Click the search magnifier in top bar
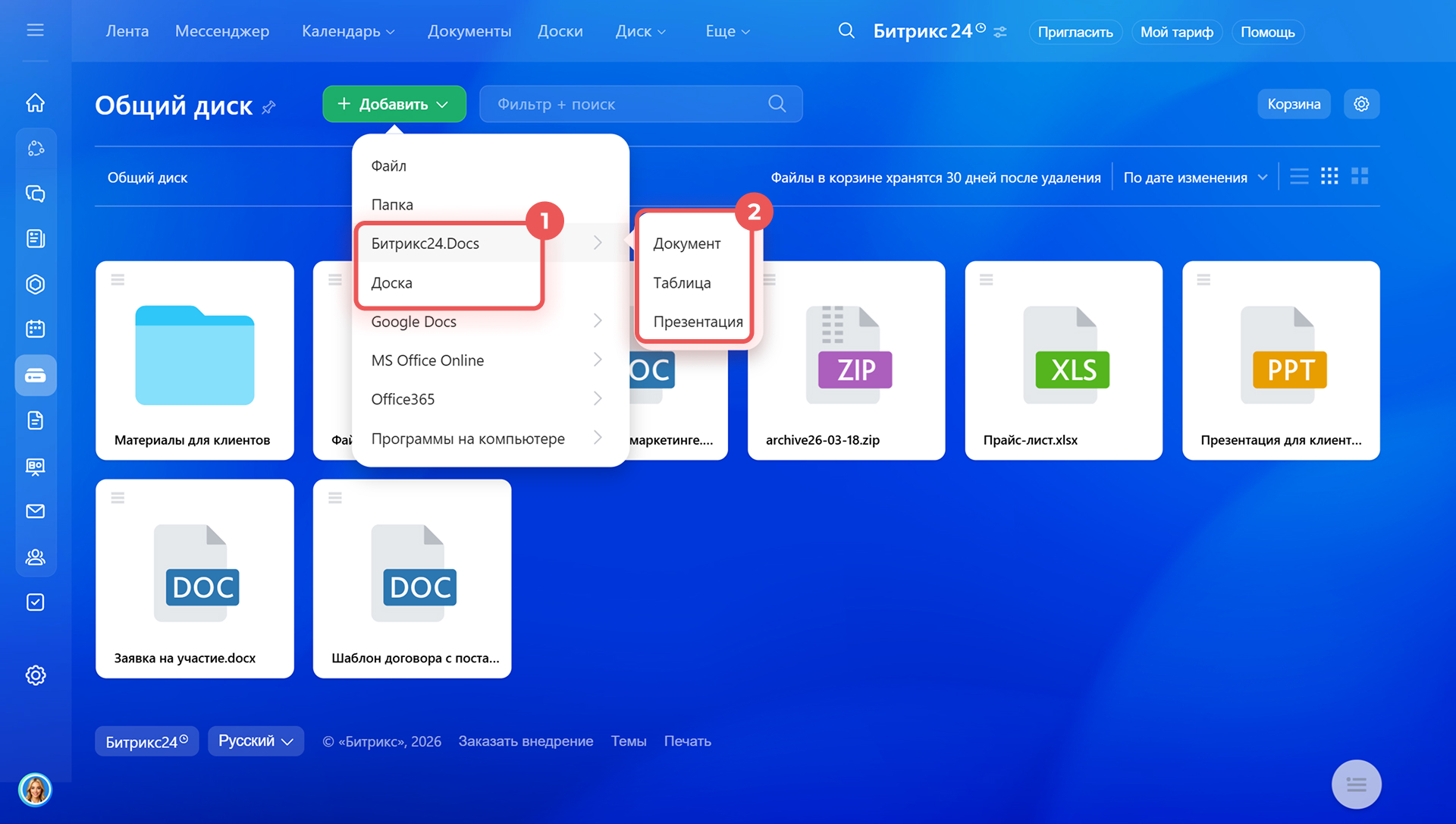Viewport: 1456px width, 824px height. tap(846, 31)
